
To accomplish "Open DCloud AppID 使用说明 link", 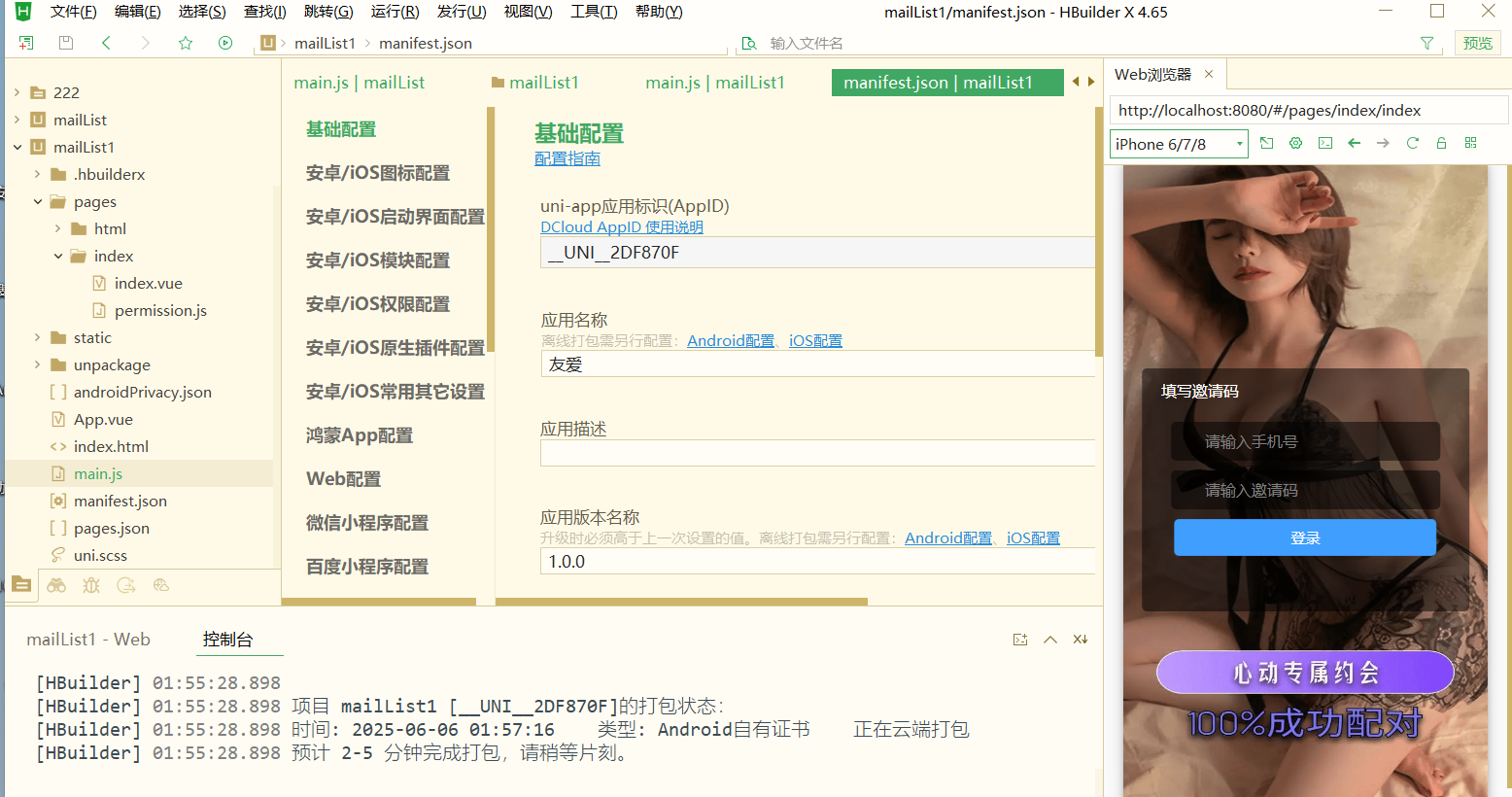I will [x=622, y=226].
